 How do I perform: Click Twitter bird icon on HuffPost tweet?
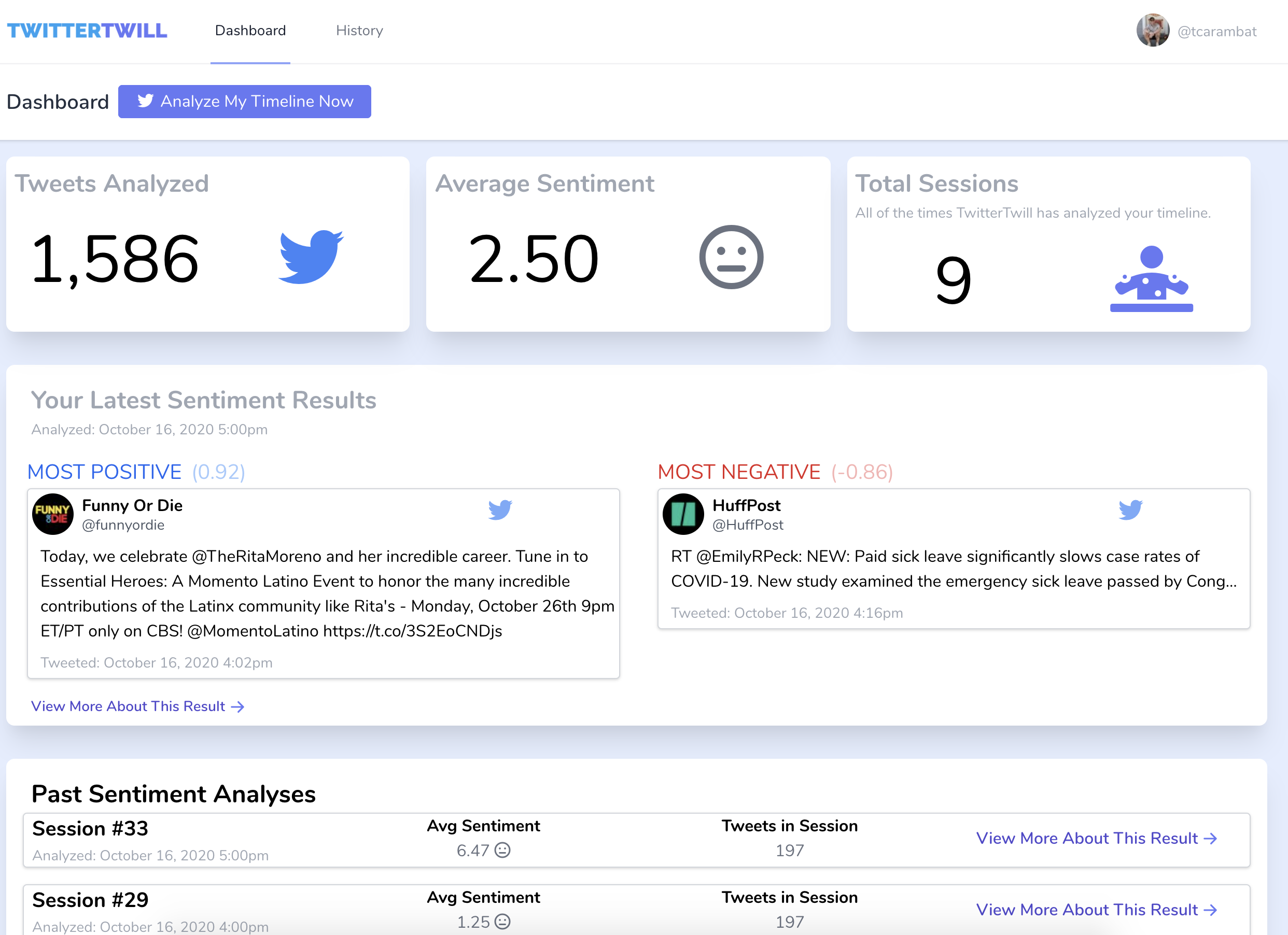[1130, 509]
